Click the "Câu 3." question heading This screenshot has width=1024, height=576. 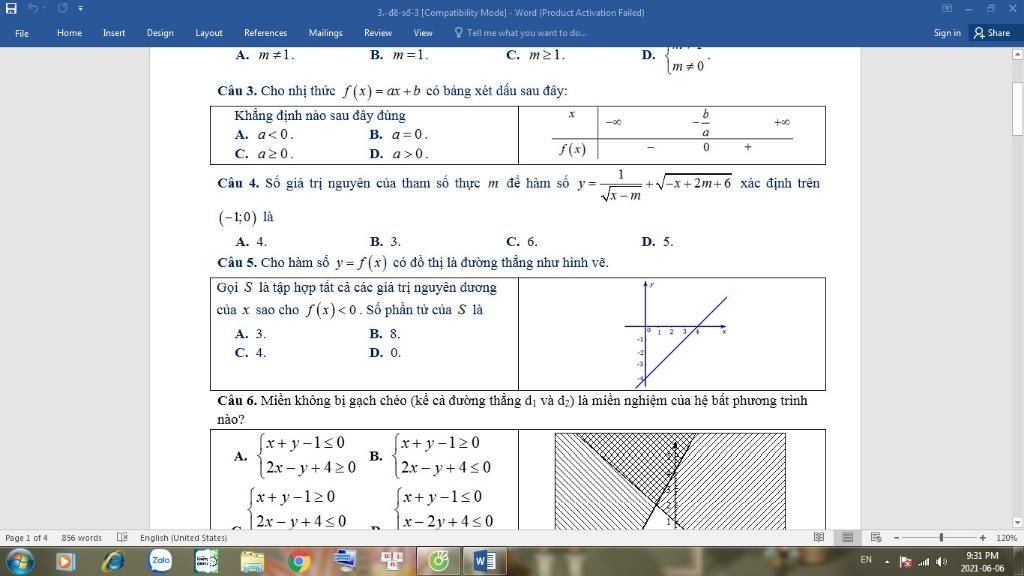[x=237, y=91]
